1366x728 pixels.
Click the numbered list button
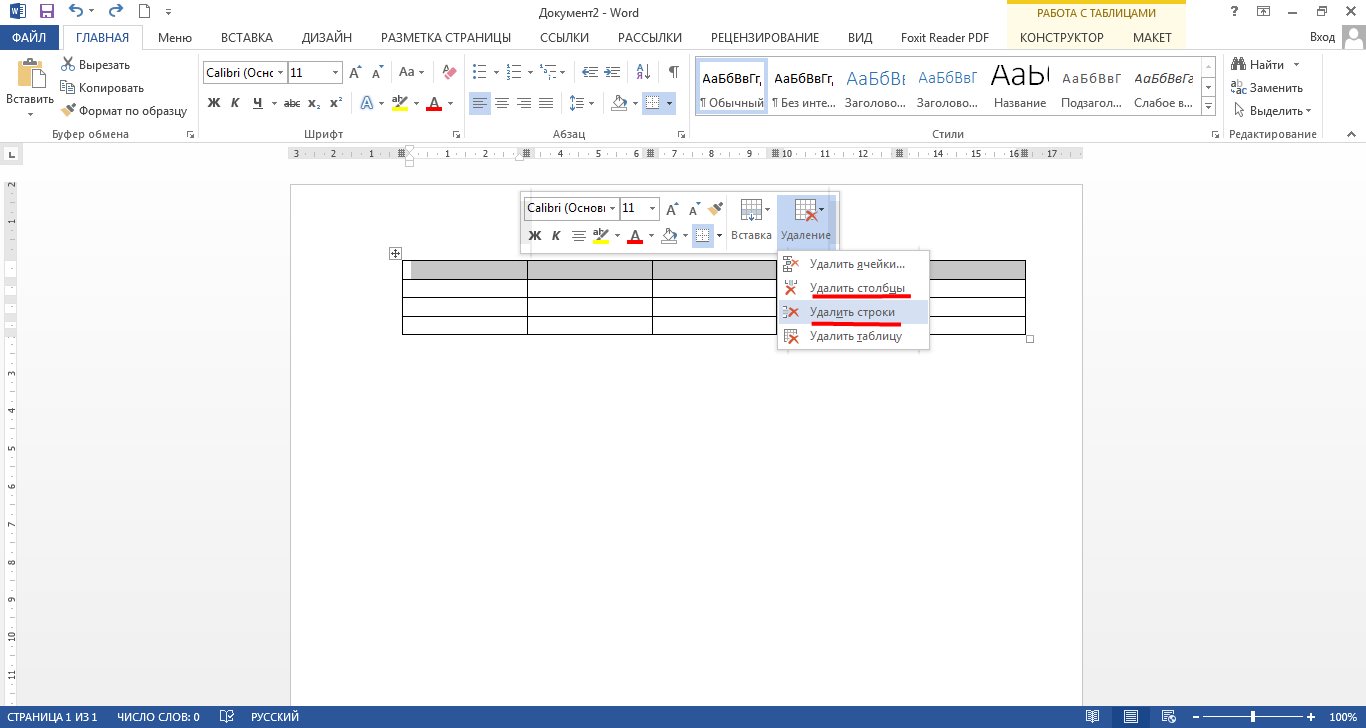pos(512,72)
